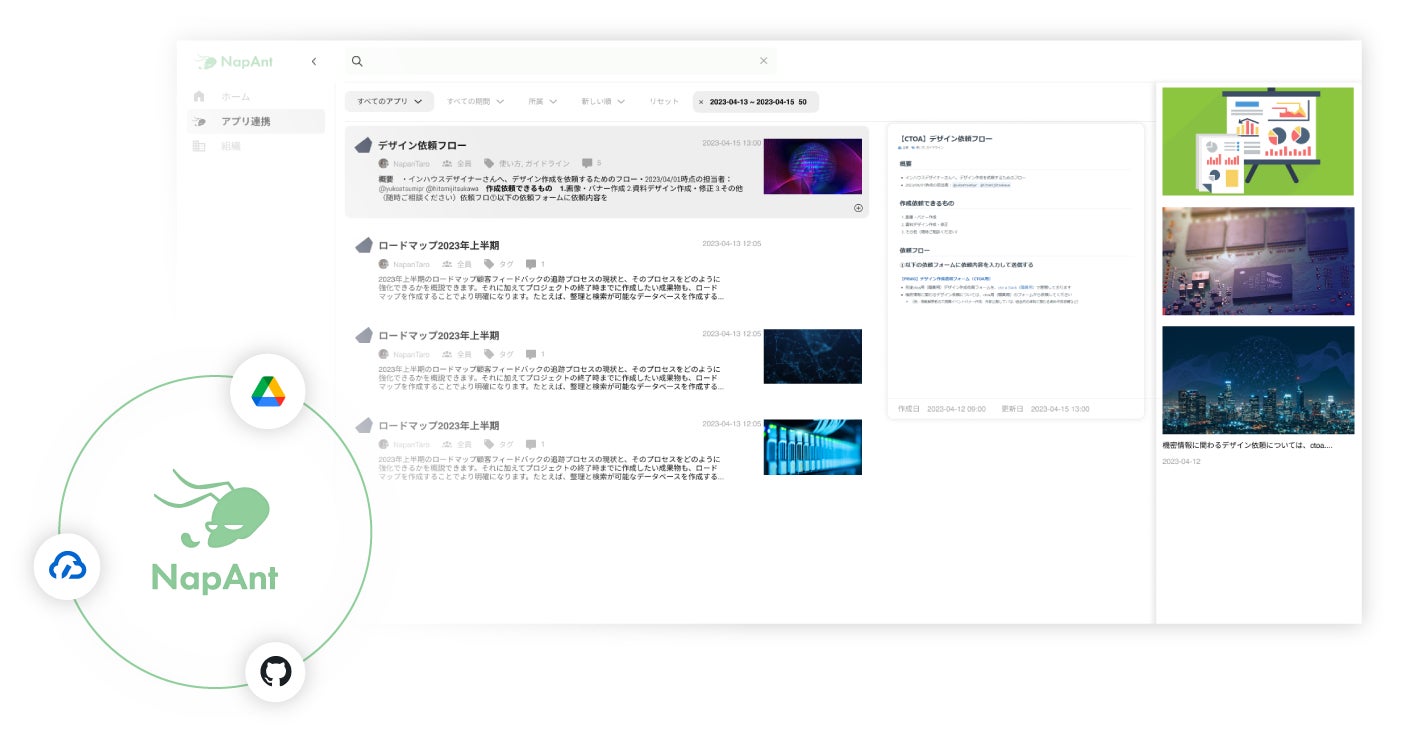Viewport: 1417px width, 730px height.
Task: Click the 機密情報に関わるデザイン依頼 caption
Action: click(1247, 445)
